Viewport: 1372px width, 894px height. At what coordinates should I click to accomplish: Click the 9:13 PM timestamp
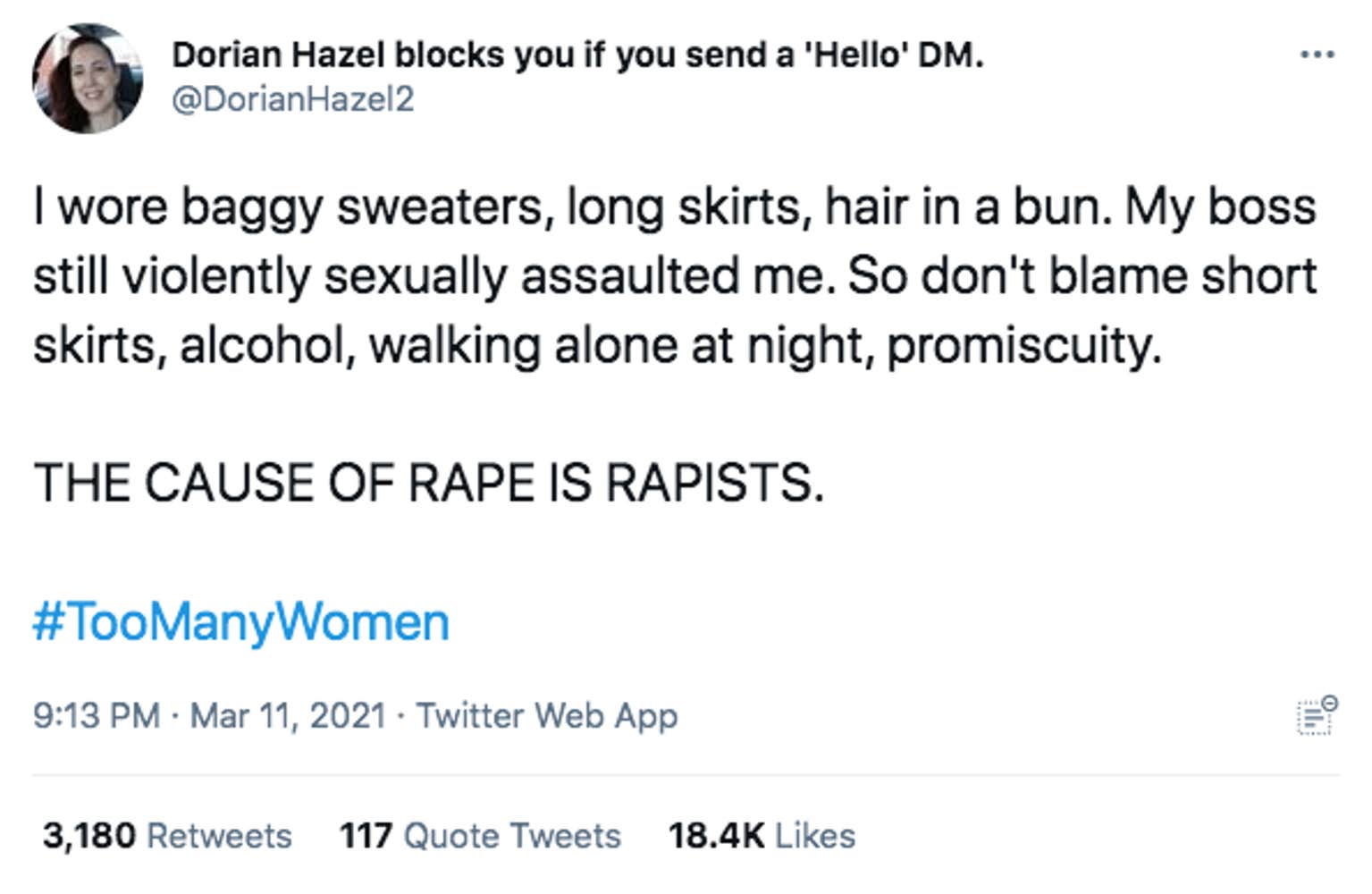click(97, 716)
